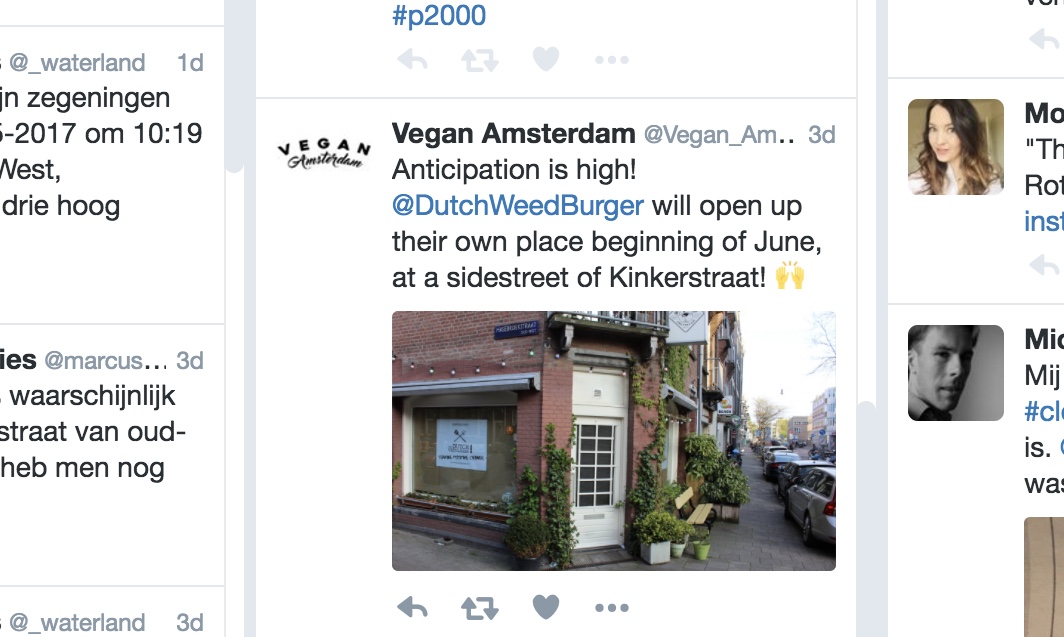Open the corner building photo

point(613,441)
